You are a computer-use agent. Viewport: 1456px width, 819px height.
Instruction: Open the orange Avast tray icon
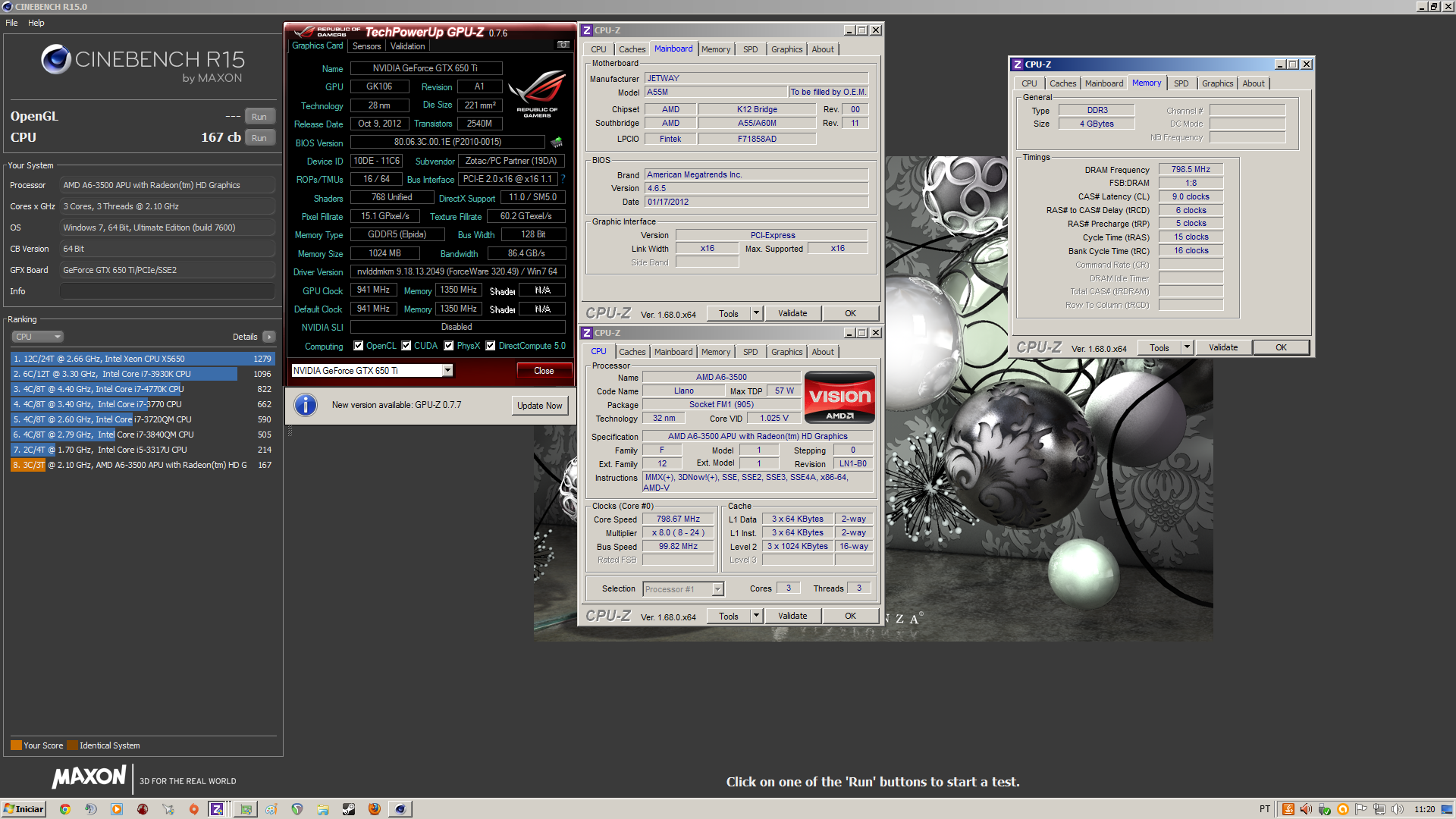[x=1343, y=809]
